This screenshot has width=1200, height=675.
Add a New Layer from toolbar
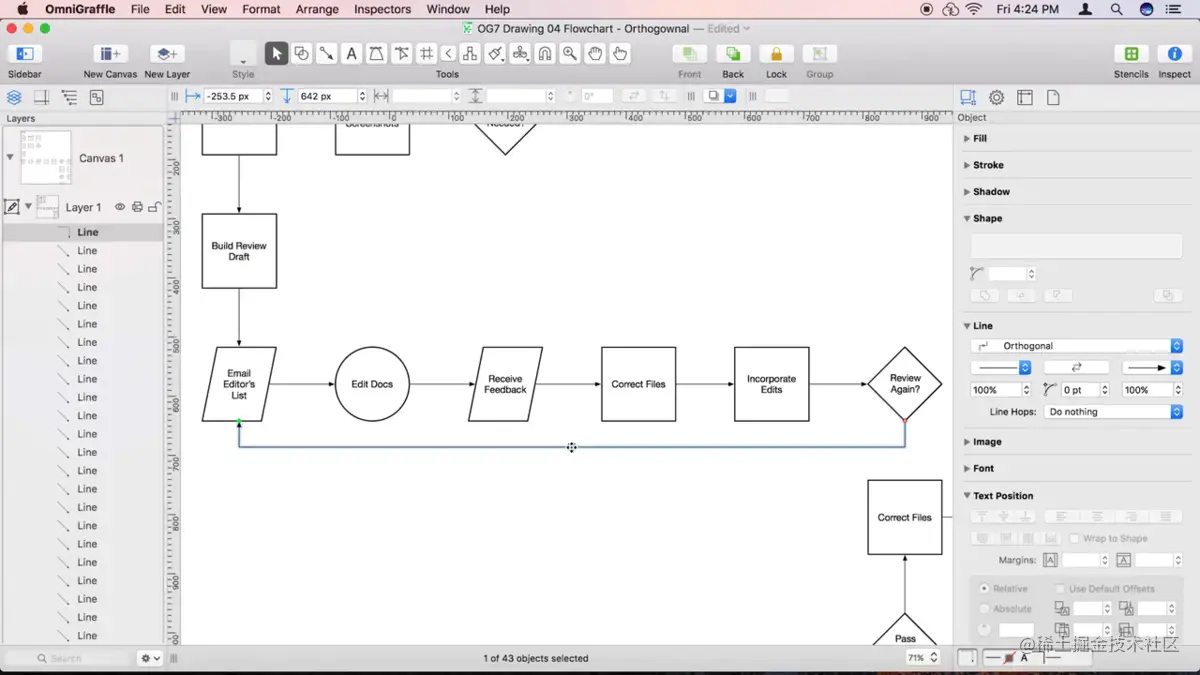(x=167, y=54)
